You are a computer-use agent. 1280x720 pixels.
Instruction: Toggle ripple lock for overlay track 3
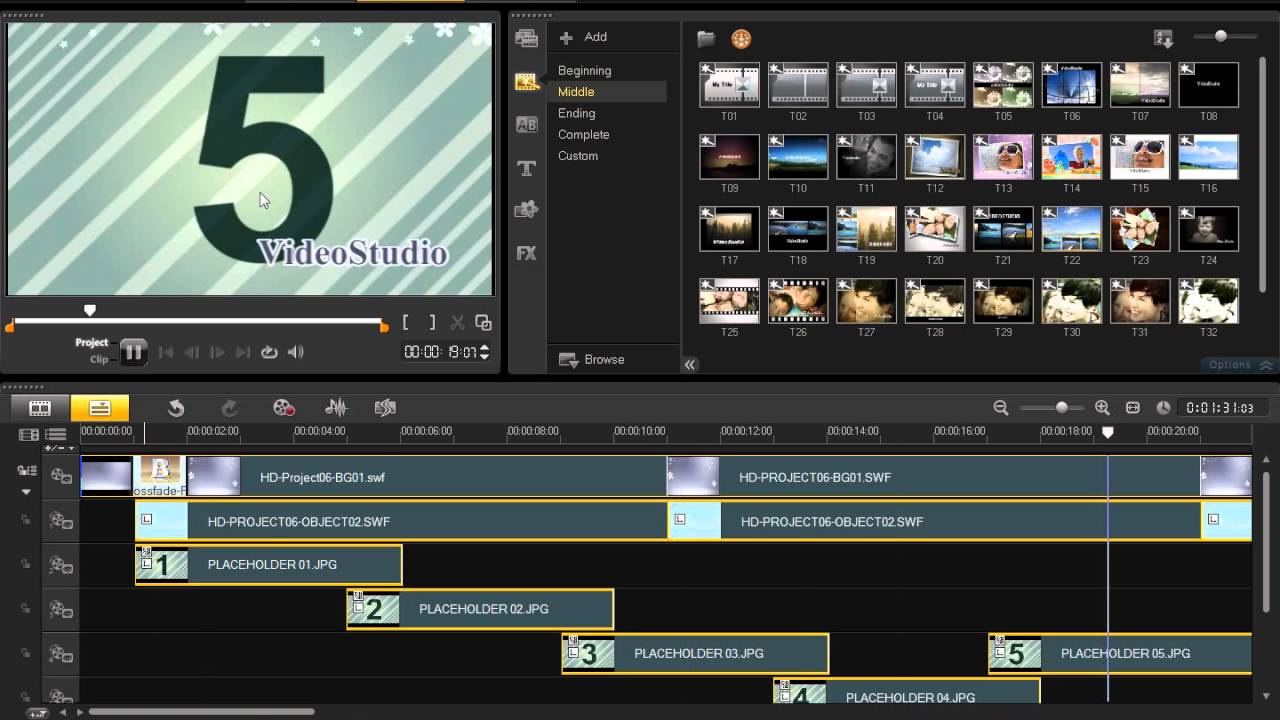coord(26,609)
